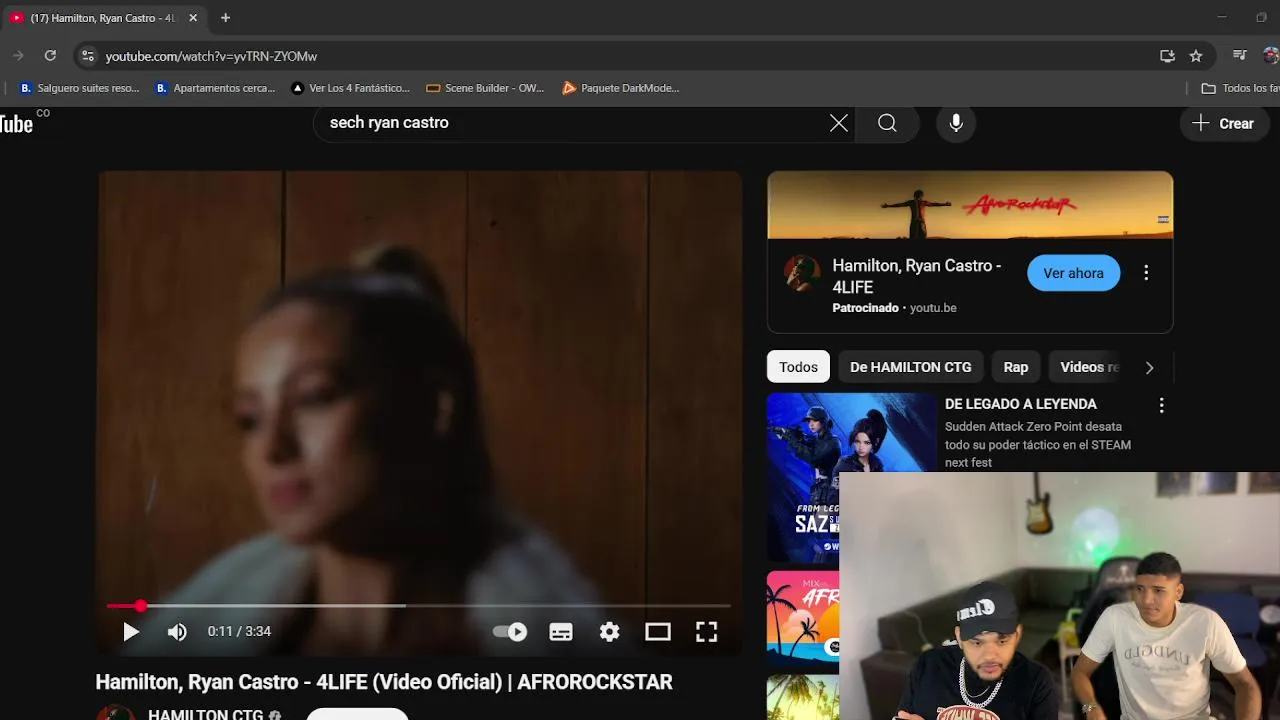Screen dimensions: 1280x720
Task: Open the media controls icon in the toolbar
Action: [x=1240, y=56]
